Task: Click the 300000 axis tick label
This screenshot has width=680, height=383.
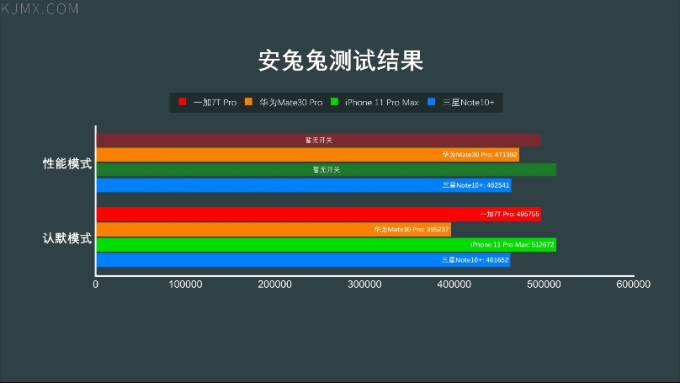Action: pyautogui.click(x=364, y=285)
